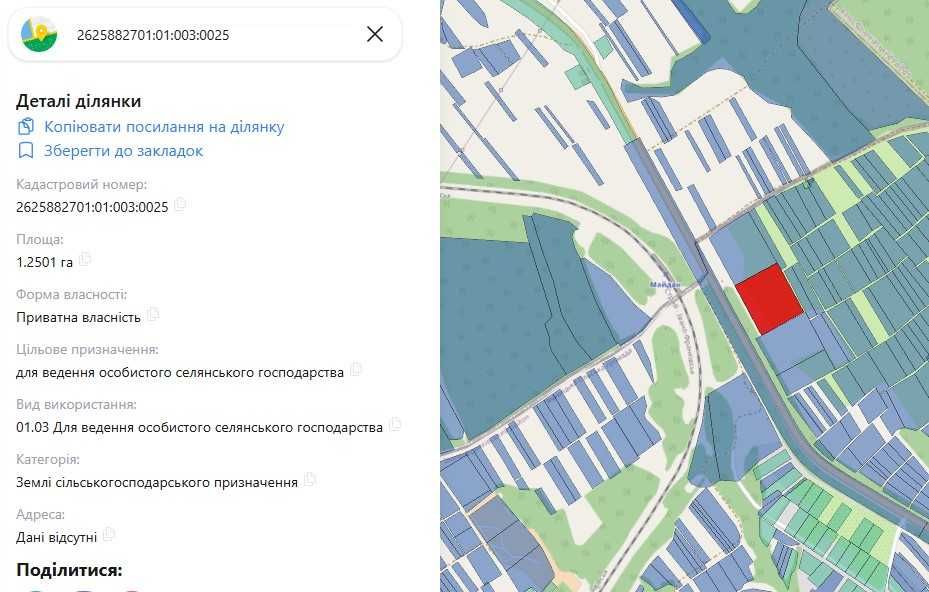Viewport: 929px width, 592px height.
Task: Open the Копіювати посилання на ділянку link
Action: 164,127
